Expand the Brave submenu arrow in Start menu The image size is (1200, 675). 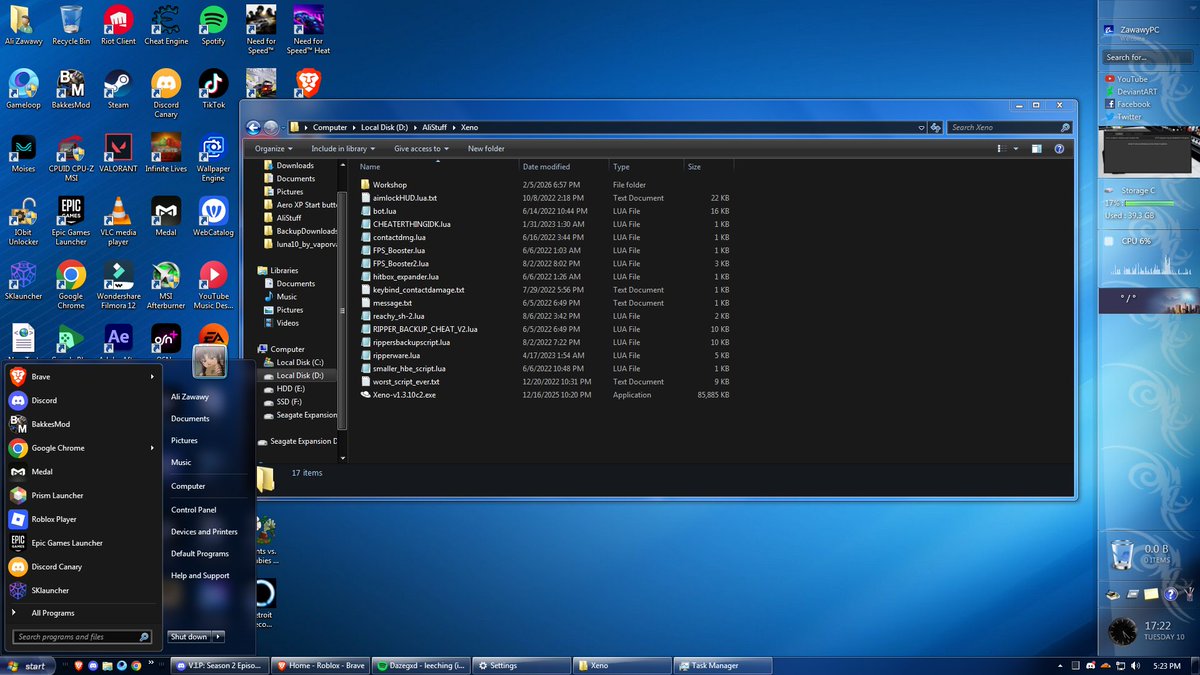point(153,377)
